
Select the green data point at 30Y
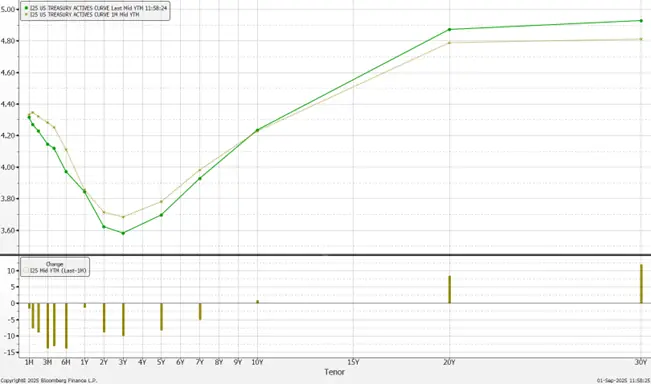click(641, 20)
